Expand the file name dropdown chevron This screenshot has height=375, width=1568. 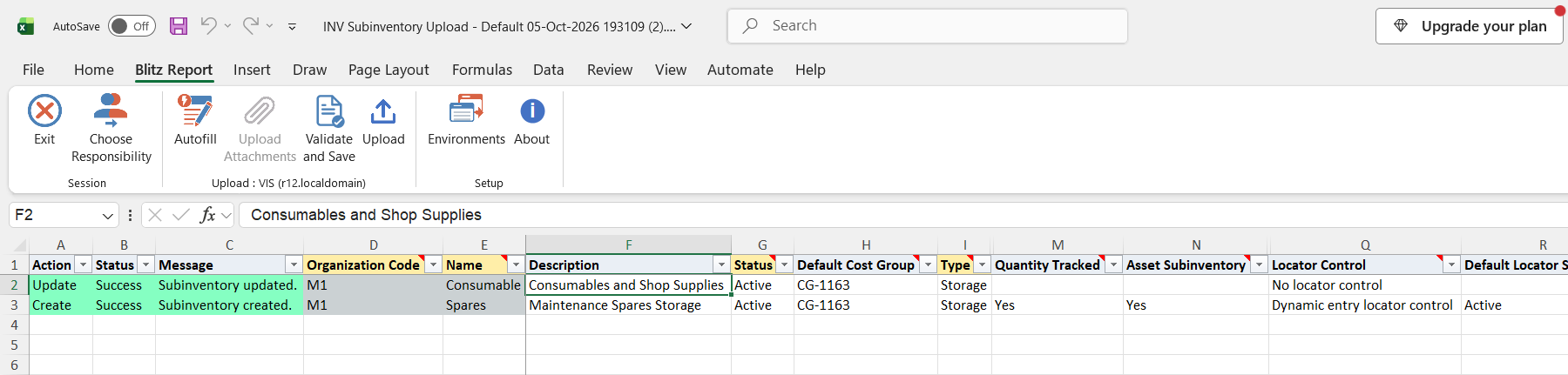686,26
